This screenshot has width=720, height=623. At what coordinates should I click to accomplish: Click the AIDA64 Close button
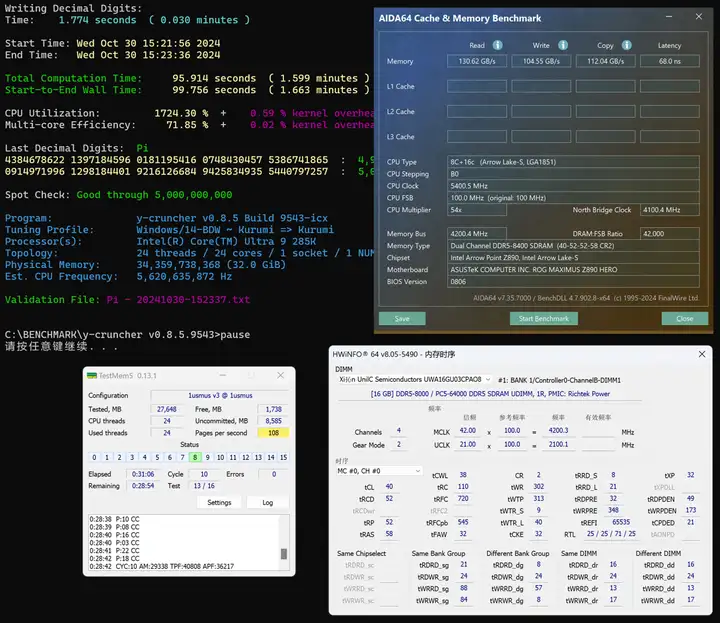tap(684, 318)
